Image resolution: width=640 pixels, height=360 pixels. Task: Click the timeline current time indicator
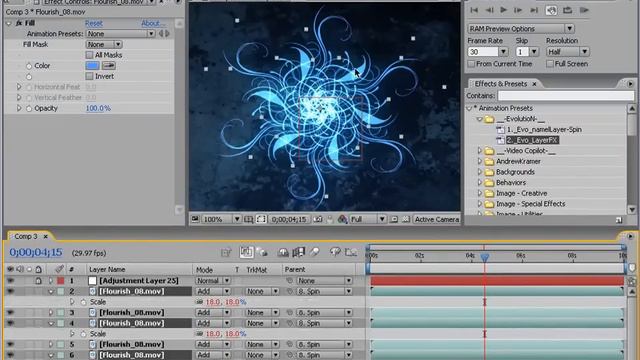tap(484, 257)
